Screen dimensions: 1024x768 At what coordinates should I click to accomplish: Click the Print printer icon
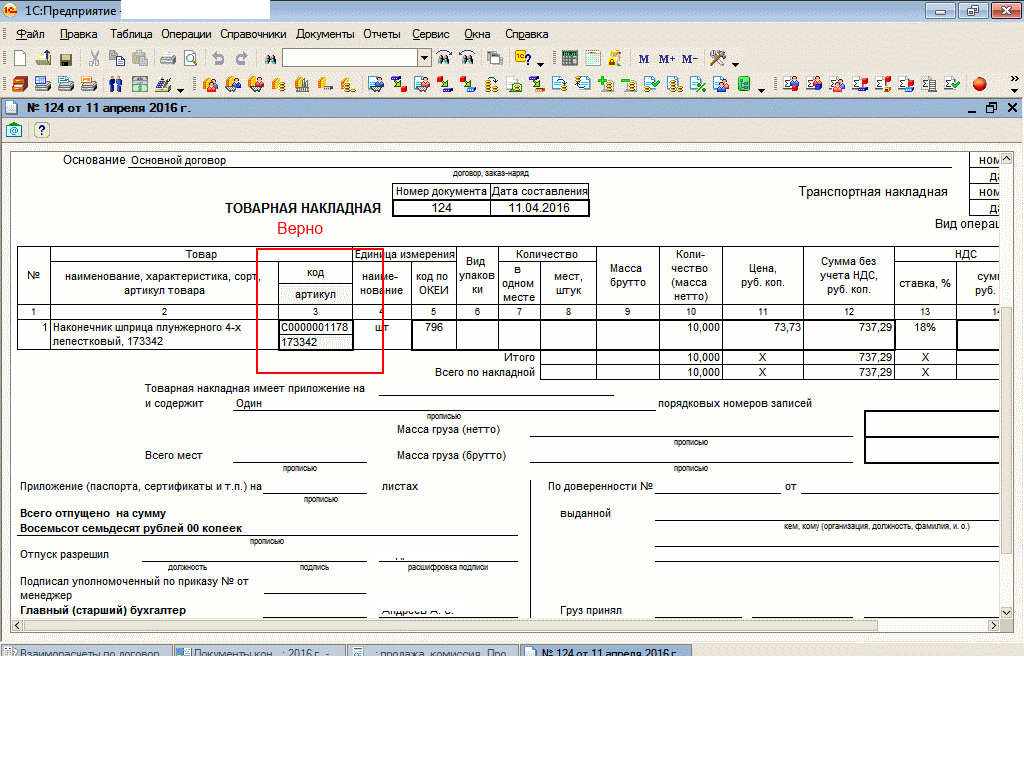(x=168, y=59)
